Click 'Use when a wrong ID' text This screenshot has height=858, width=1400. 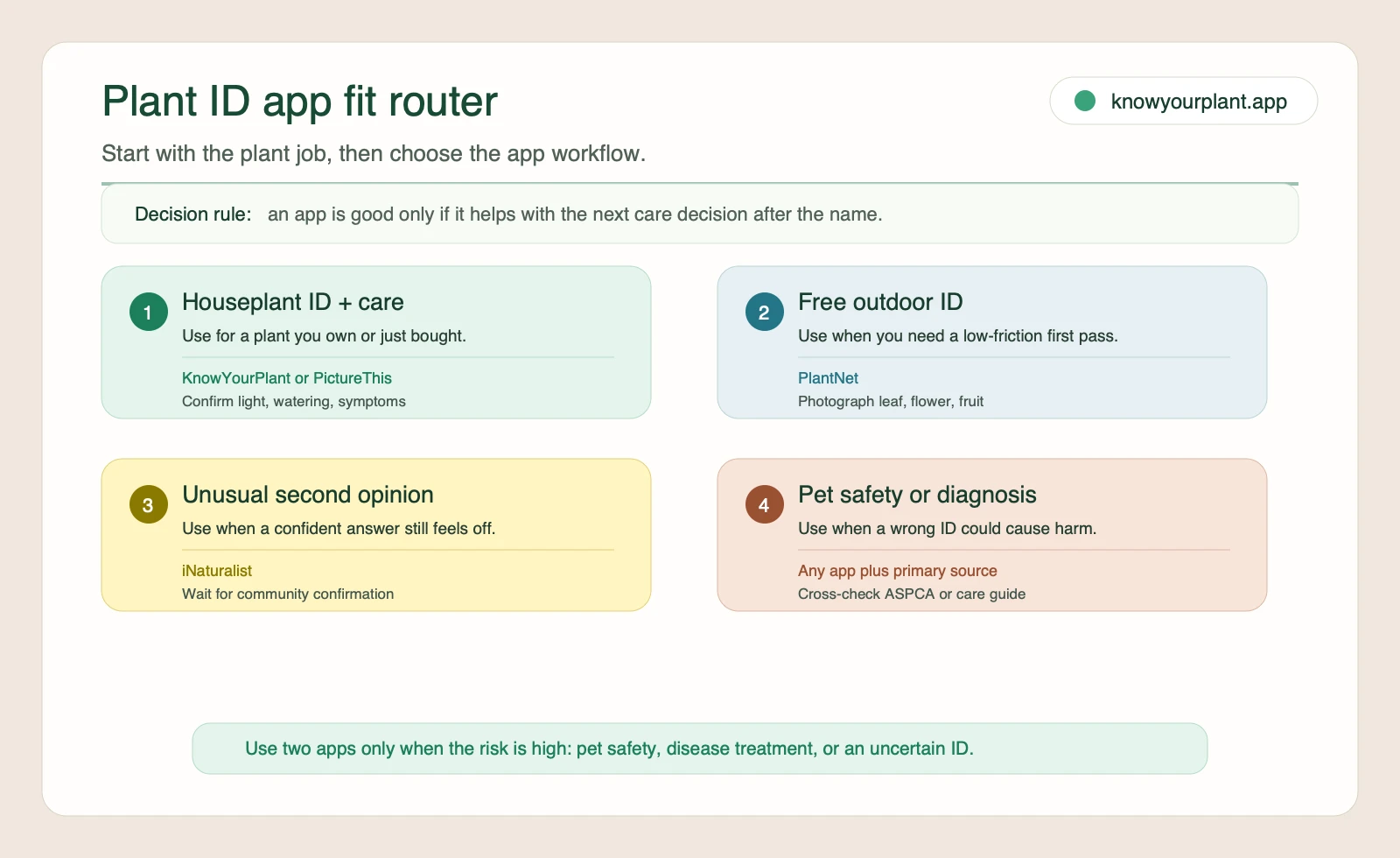pos(947,529)
